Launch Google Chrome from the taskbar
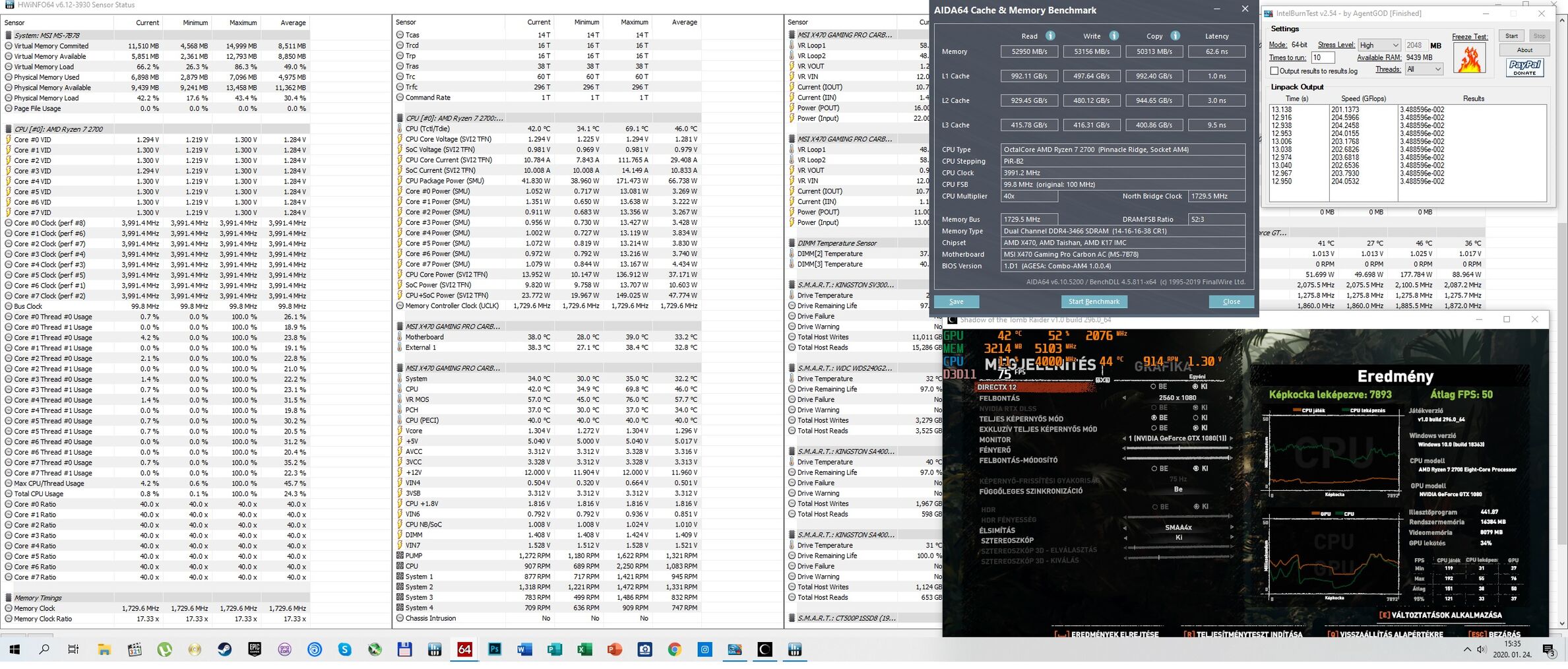This screenshot has width=1568, height=669. pyautogui.click(x=674, y=650)
